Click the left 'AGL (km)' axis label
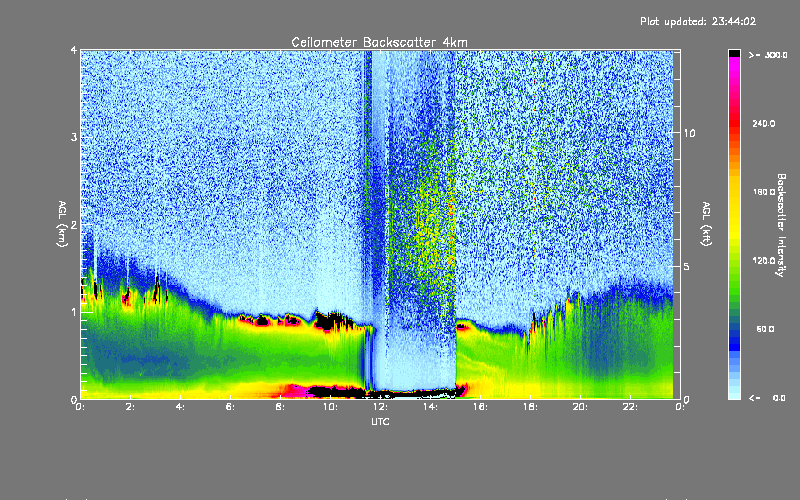This screenshot has width=800, height=500. point(62,224)
